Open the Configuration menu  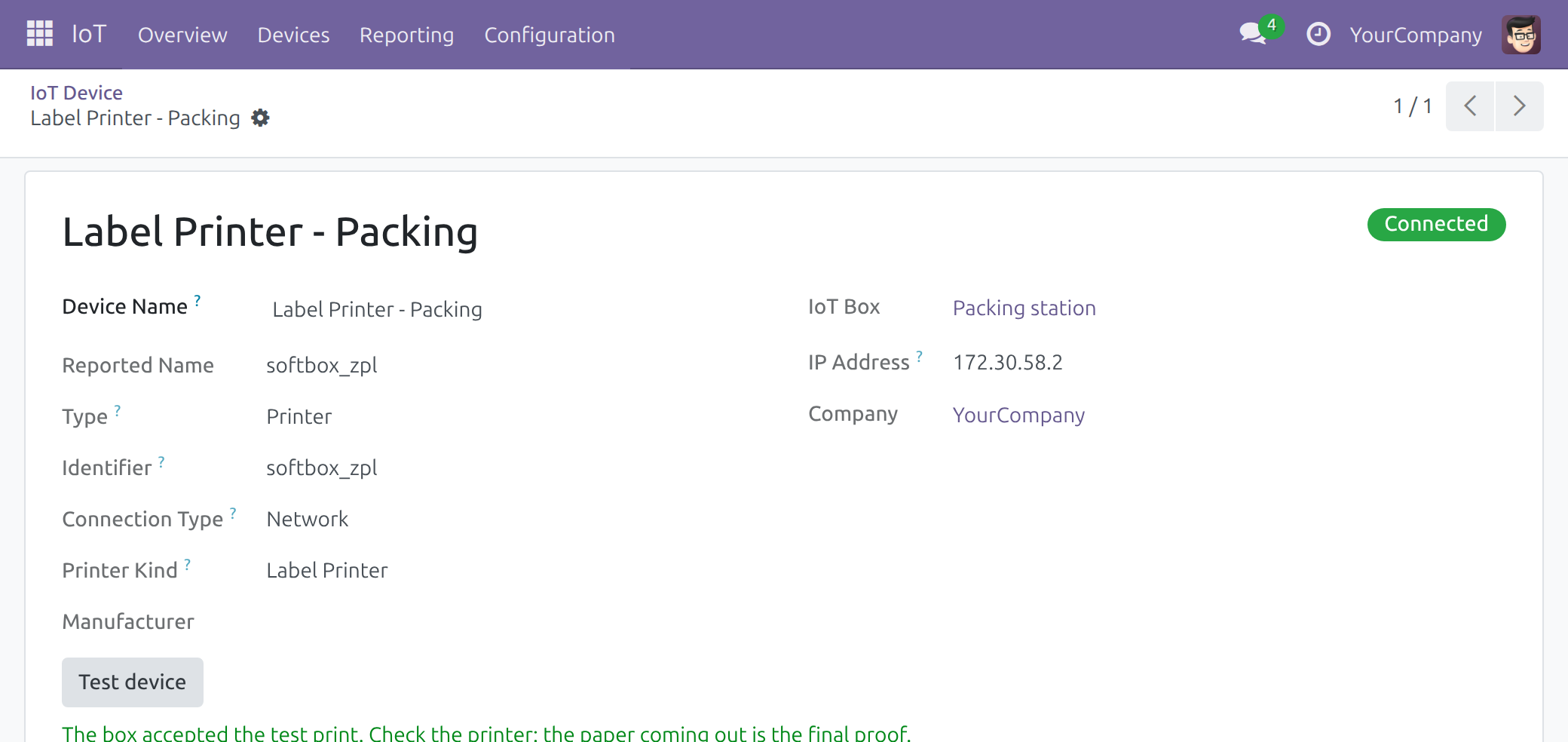[550, 35]
